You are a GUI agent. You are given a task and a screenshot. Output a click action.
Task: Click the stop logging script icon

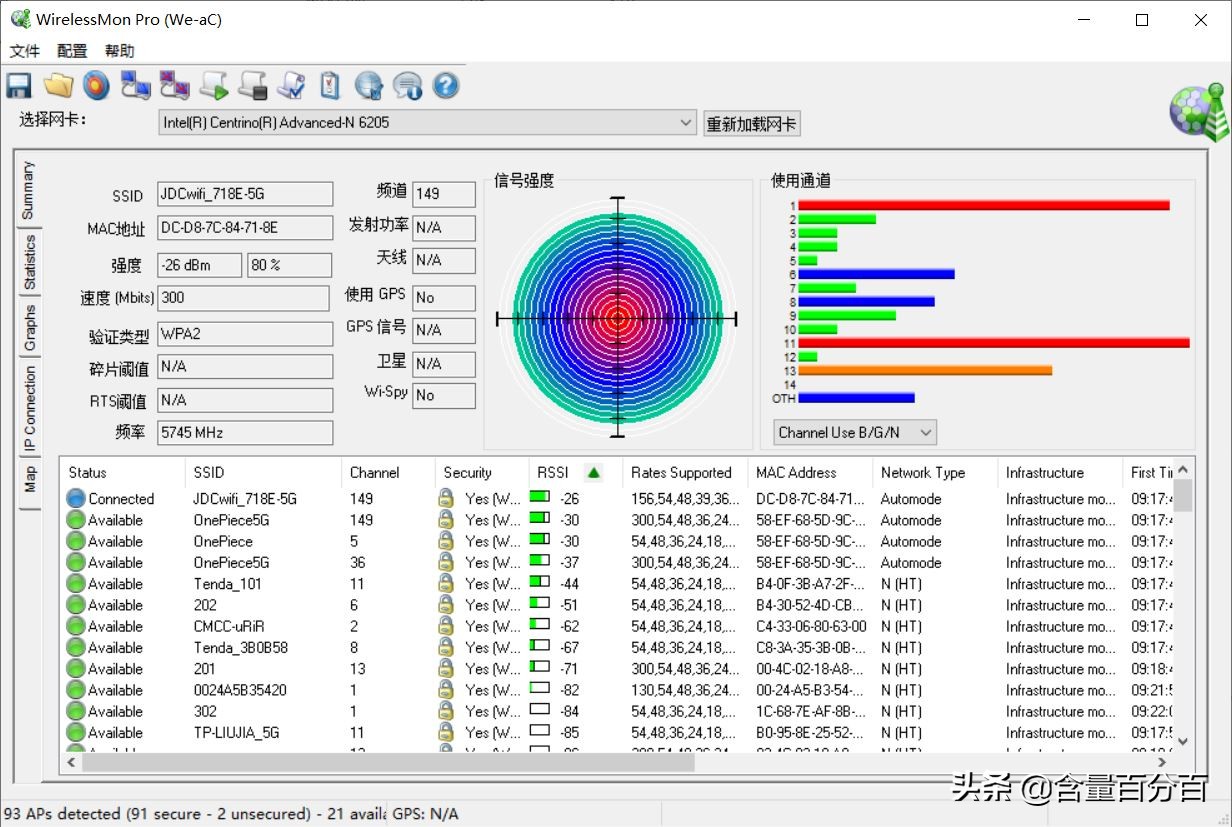[252, 86]
